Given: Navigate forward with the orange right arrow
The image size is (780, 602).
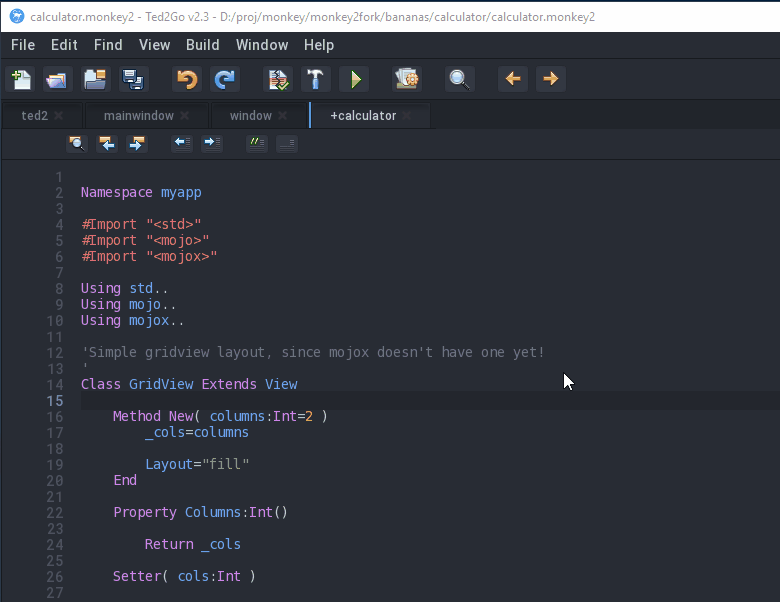Looking at the screenshot, I should (x=550, y=79).
